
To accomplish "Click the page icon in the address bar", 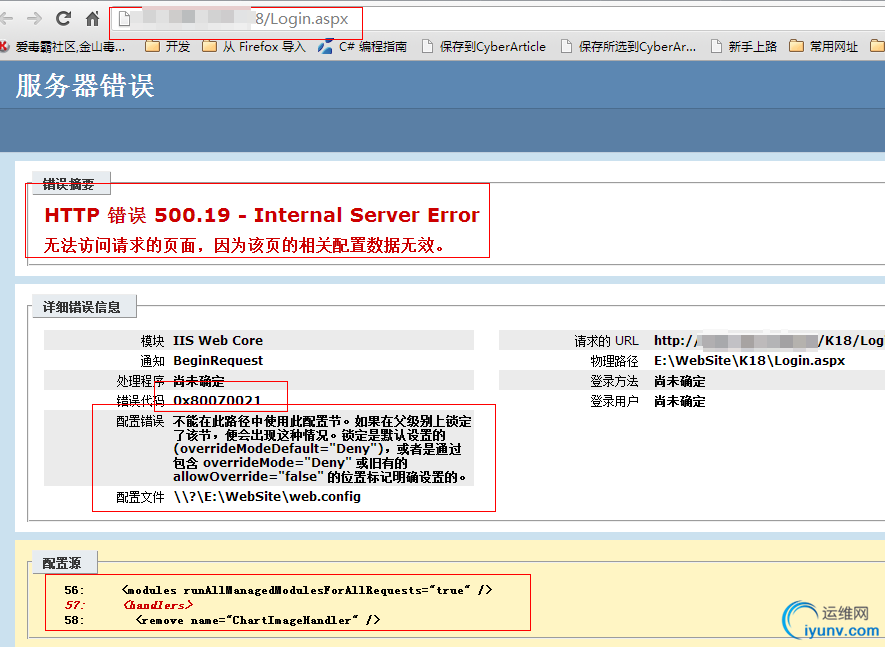I will pos(124,19).
